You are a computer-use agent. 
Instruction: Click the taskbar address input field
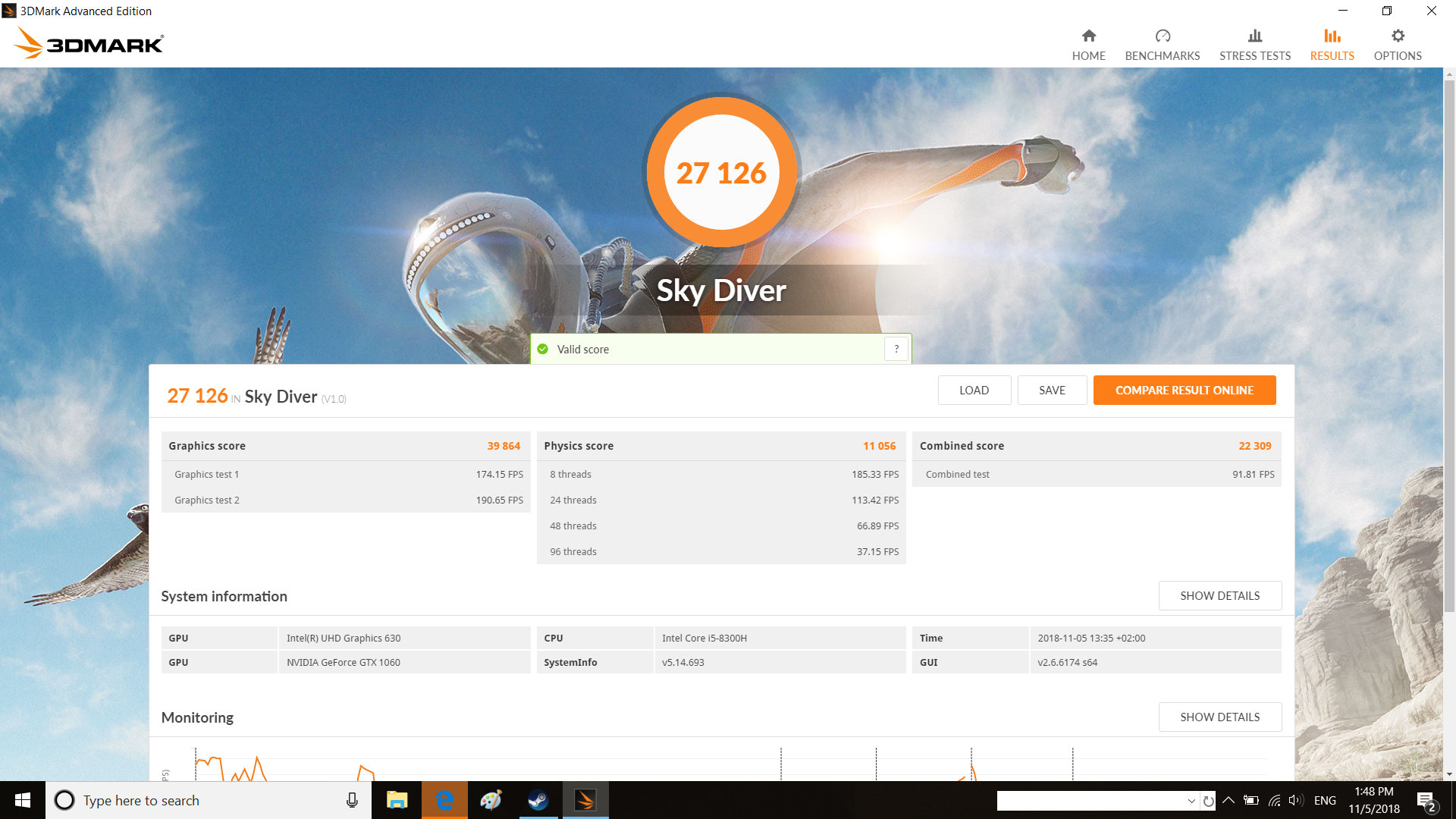pyautogui.click(x=1090, y=801)
